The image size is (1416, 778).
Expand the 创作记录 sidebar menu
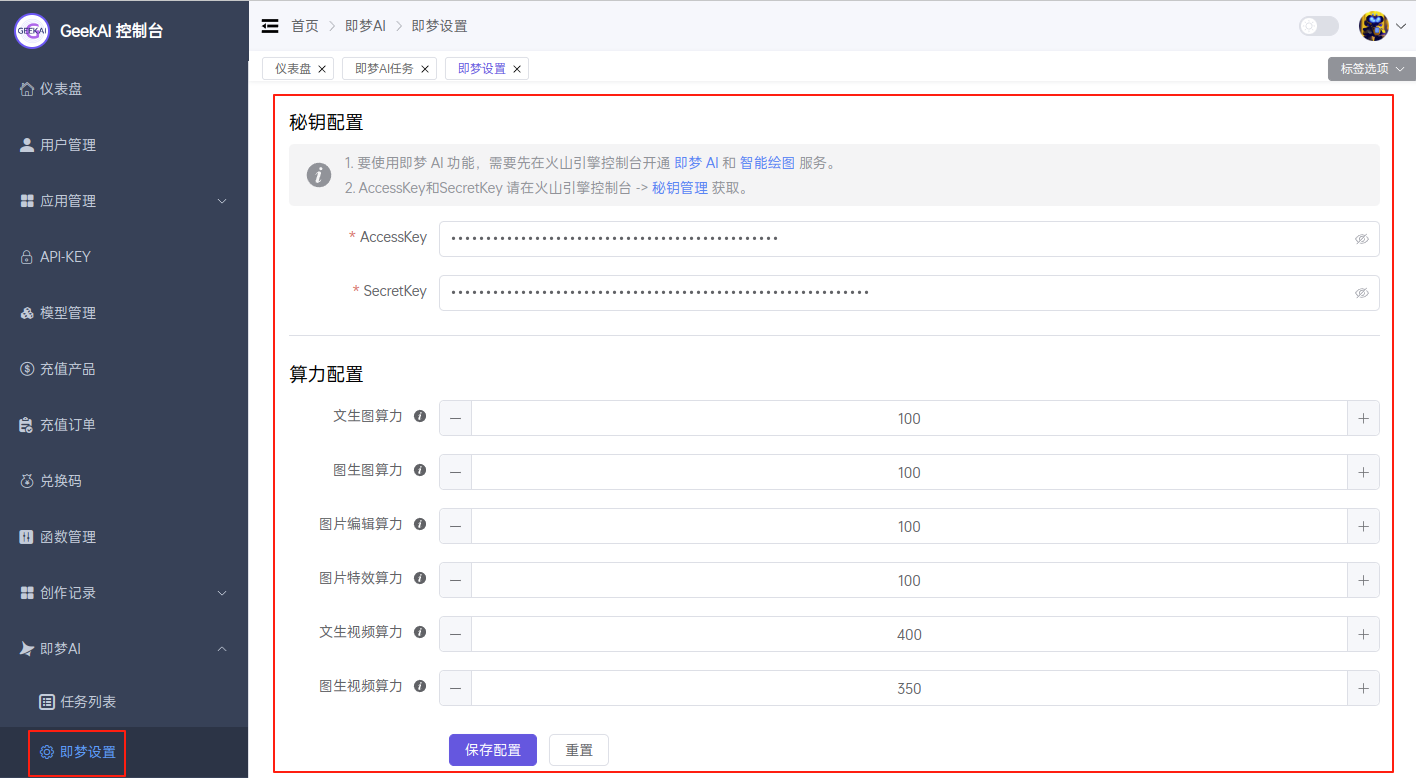pos(124,593)
